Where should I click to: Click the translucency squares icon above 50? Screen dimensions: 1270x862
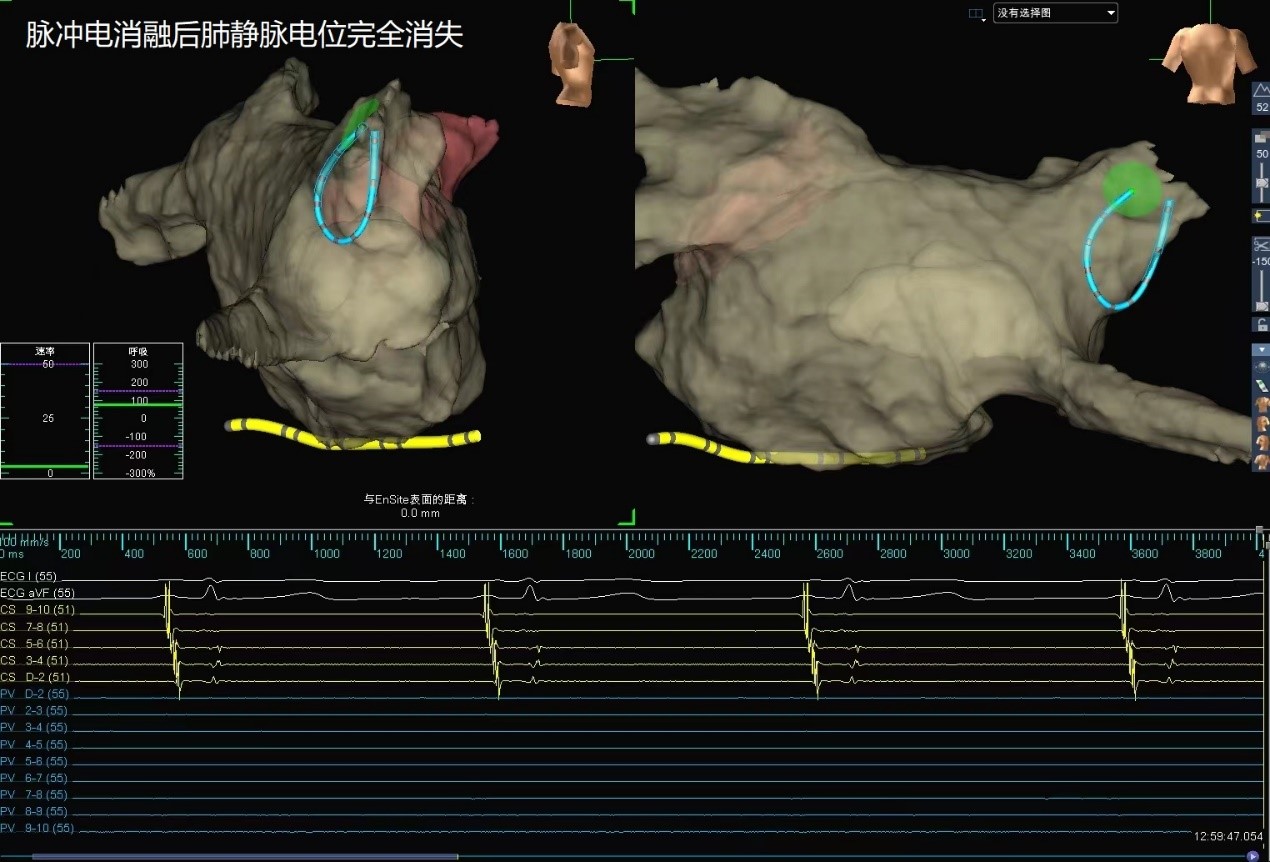[1261, 137]
